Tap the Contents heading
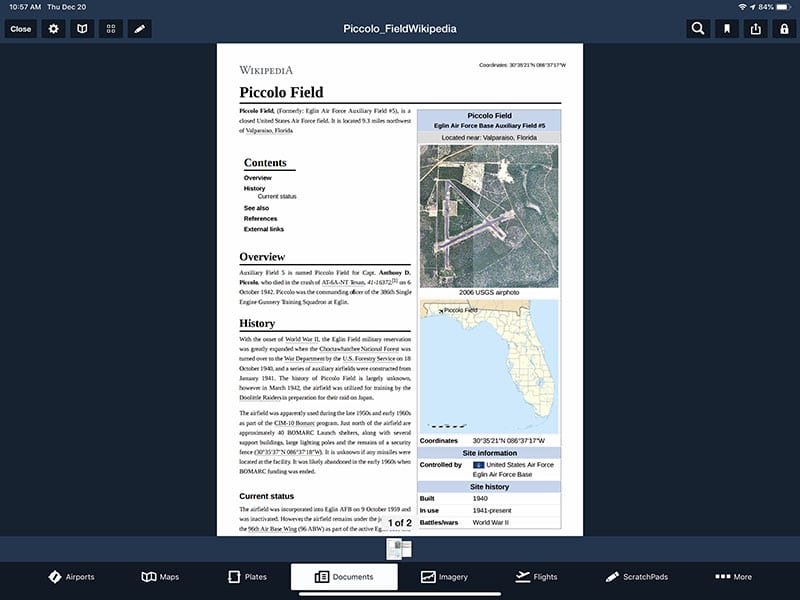 (x=265, y=163)
